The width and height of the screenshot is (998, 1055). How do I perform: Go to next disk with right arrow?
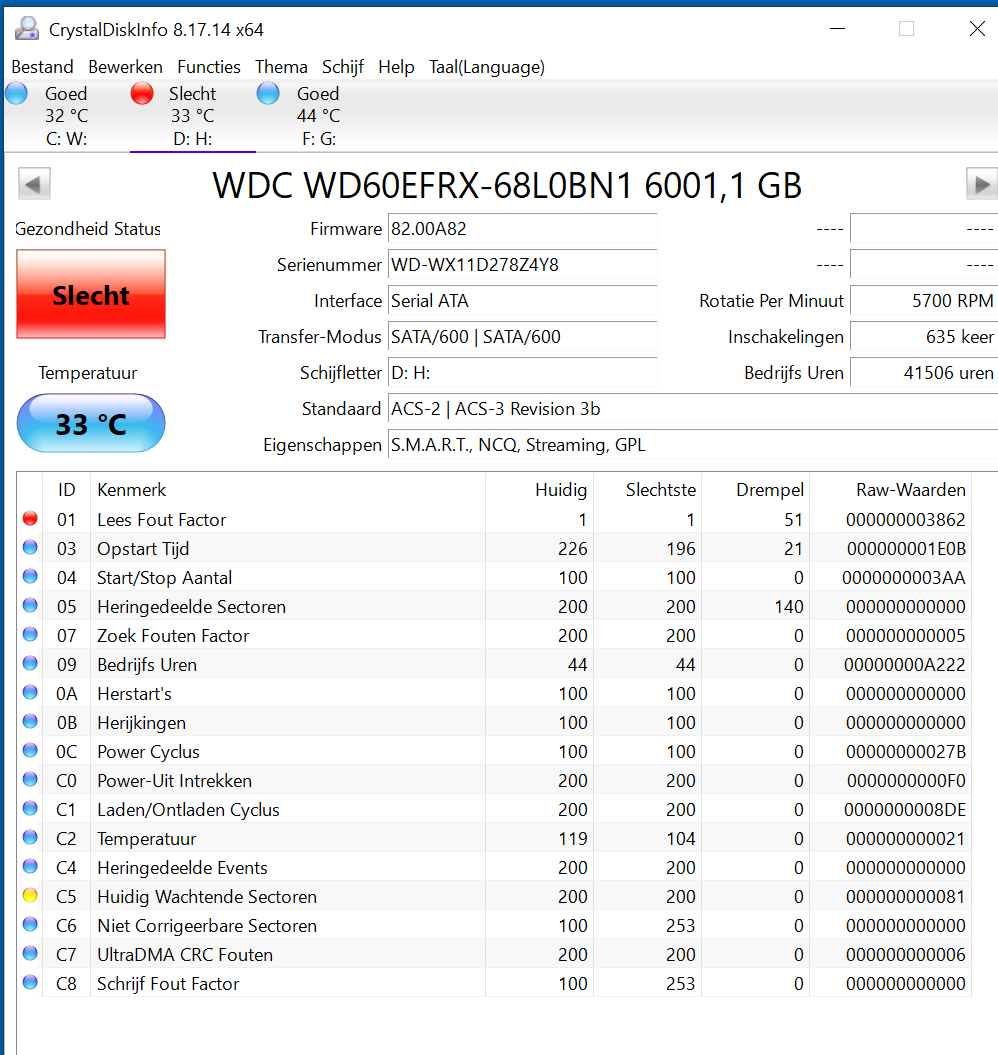[982, 184]
